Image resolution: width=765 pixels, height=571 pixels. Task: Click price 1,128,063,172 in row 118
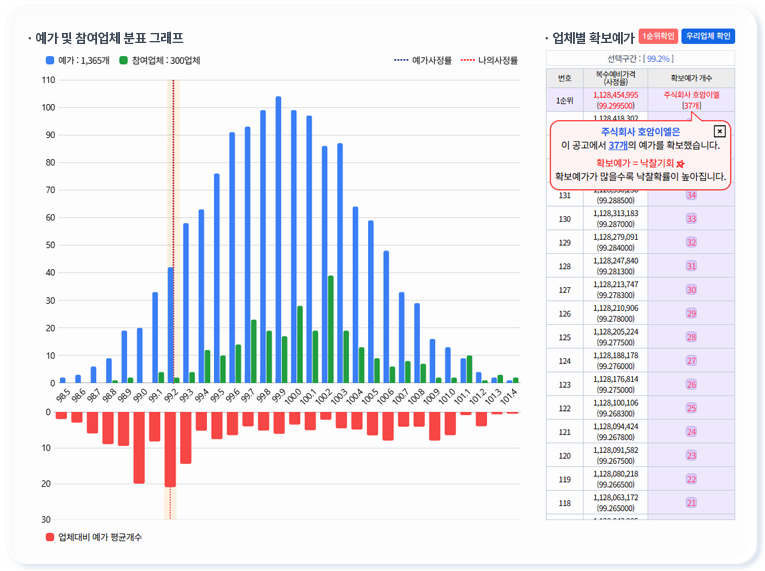(615, 498)
